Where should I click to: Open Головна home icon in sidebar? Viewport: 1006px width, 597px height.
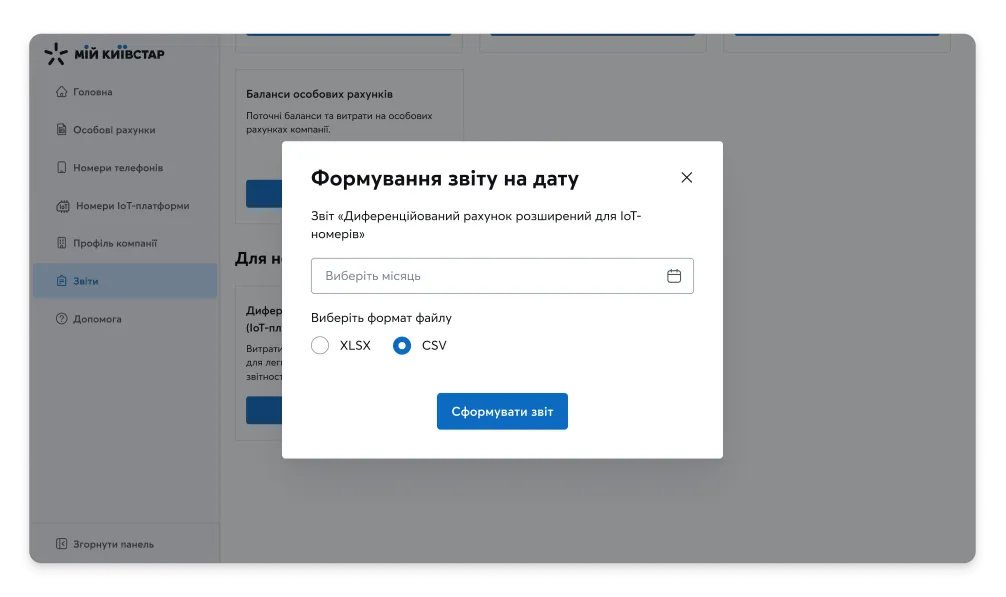coord(62,92)
